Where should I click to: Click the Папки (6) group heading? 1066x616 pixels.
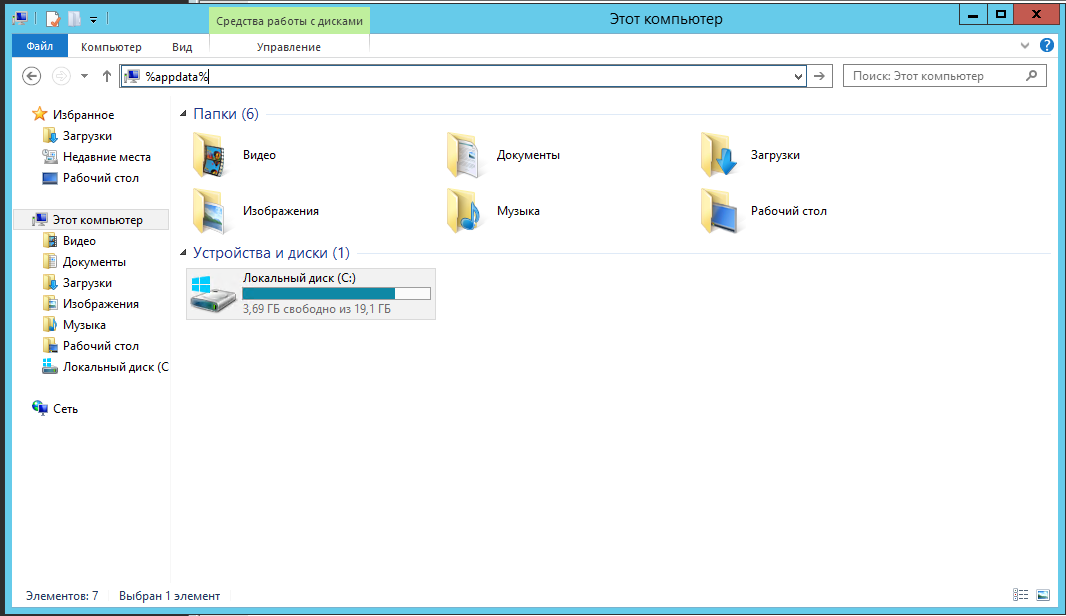[226, 114]
